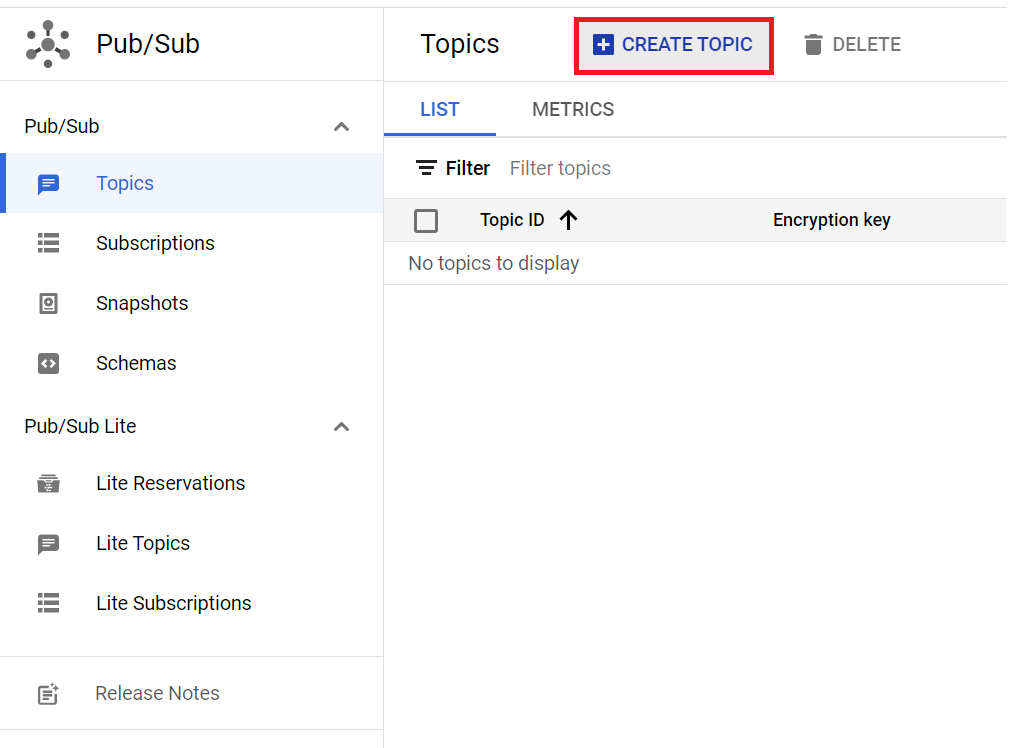
Task: Click the Lite Reservations icon
Action: tap(48, 484)
